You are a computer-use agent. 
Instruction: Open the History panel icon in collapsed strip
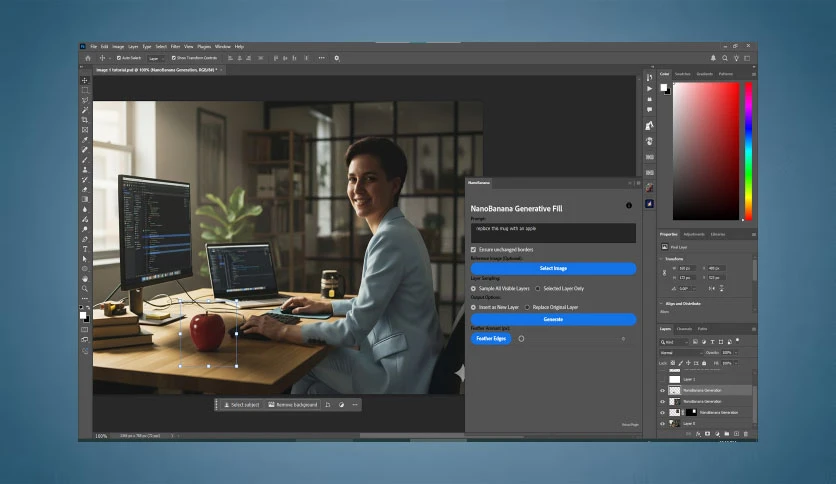point(649,77)
